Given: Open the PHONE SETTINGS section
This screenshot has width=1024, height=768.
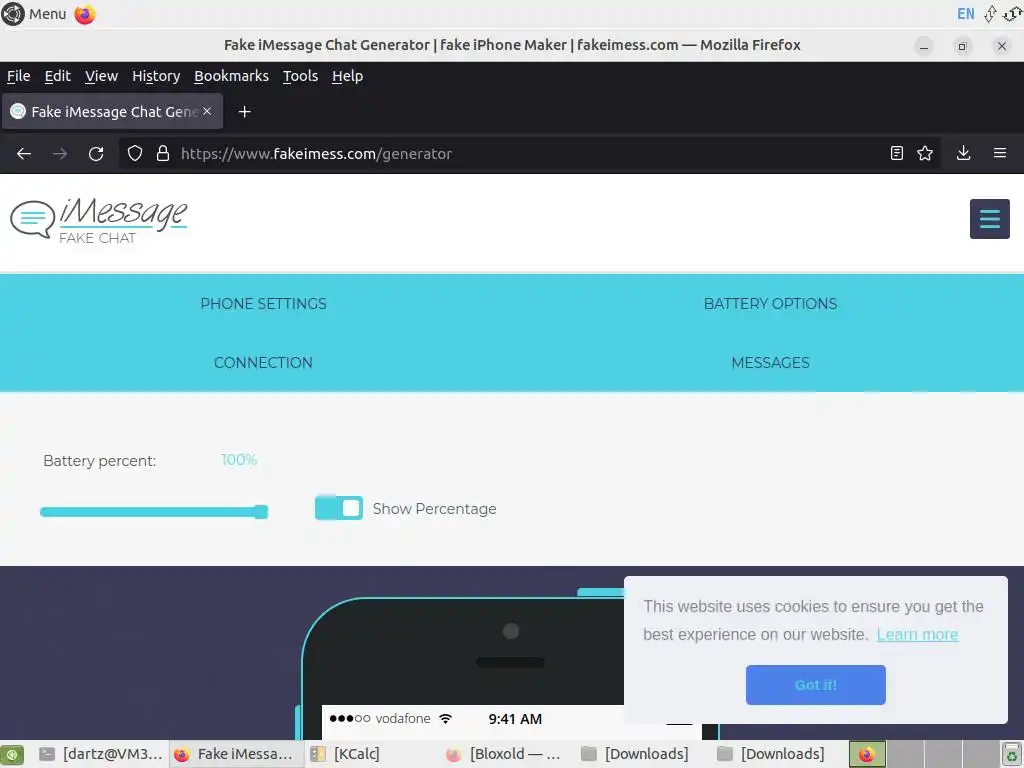Looking at the screenshot, I should point(263,304).
